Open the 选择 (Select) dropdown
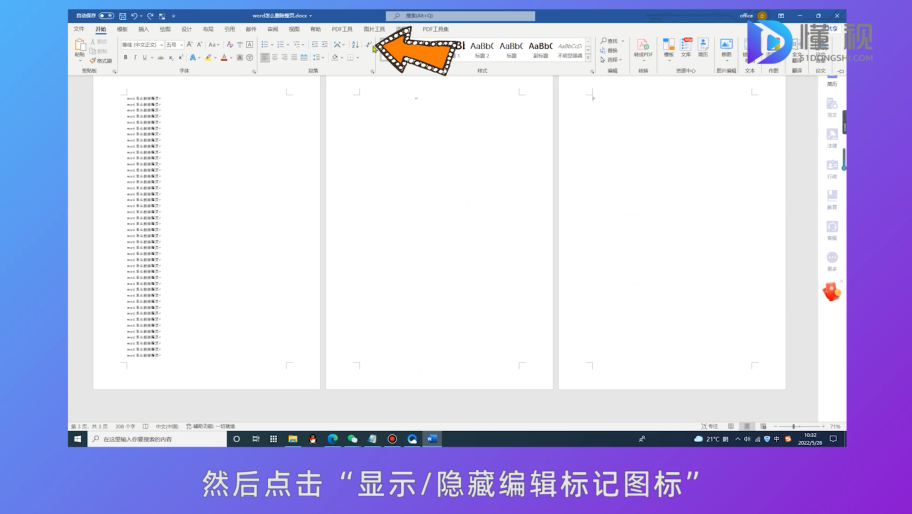Screen dimensions: 912x514 click(611, 60)
